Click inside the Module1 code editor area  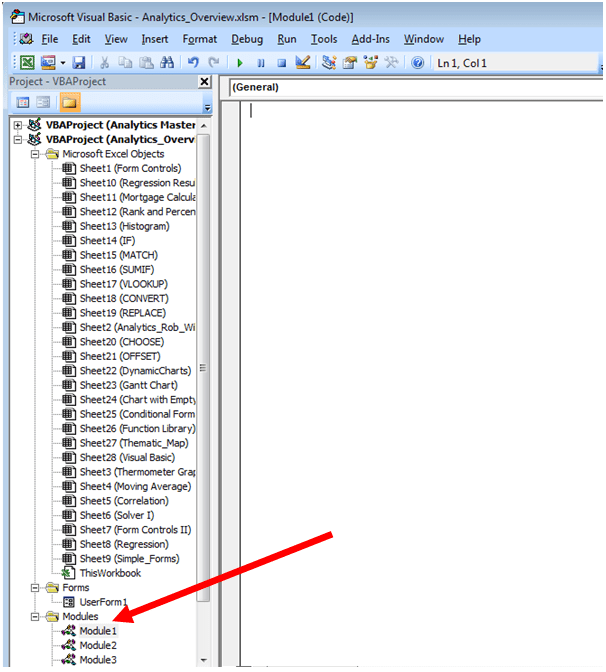(x=421, y=384)
